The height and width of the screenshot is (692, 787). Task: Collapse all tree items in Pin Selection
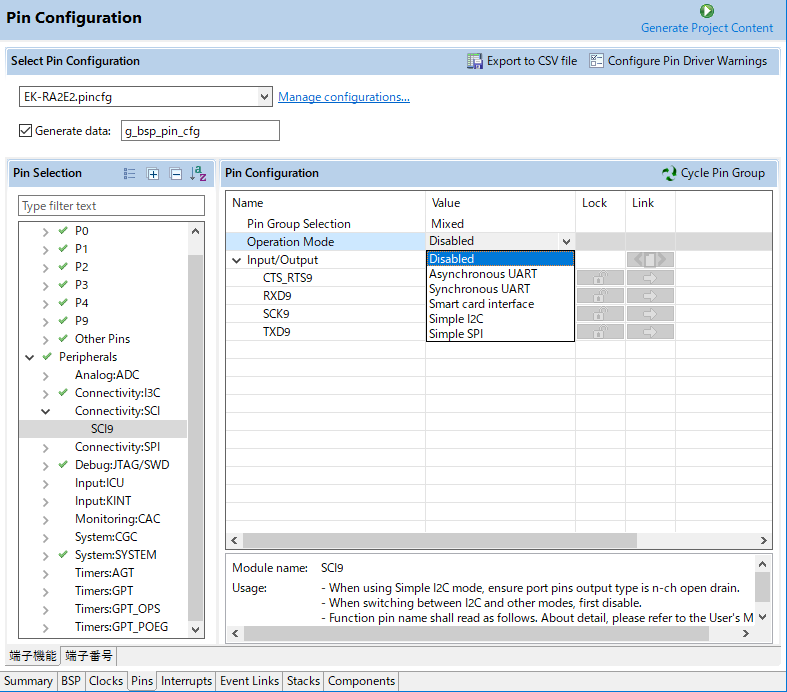176,174
